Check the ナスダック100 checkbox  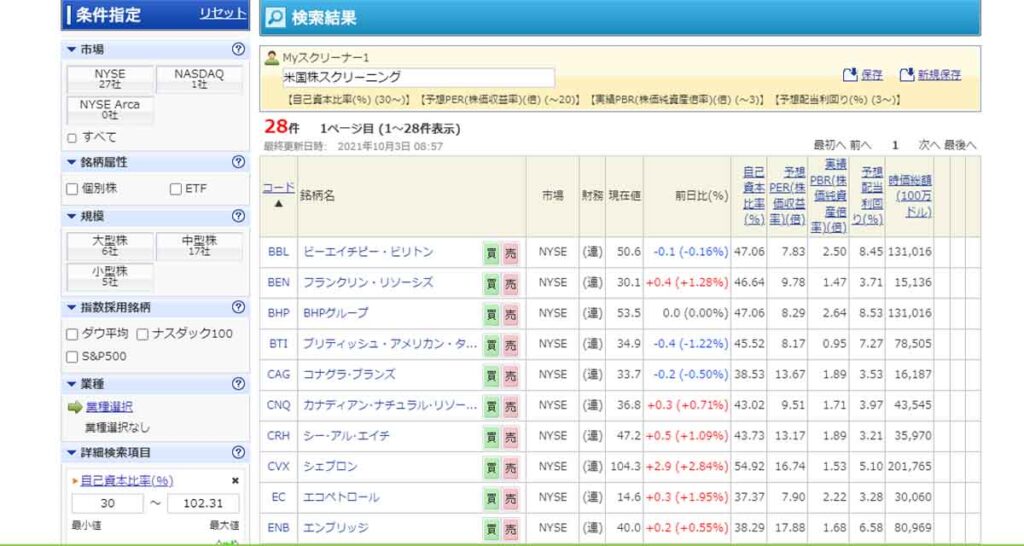[143, 334]
